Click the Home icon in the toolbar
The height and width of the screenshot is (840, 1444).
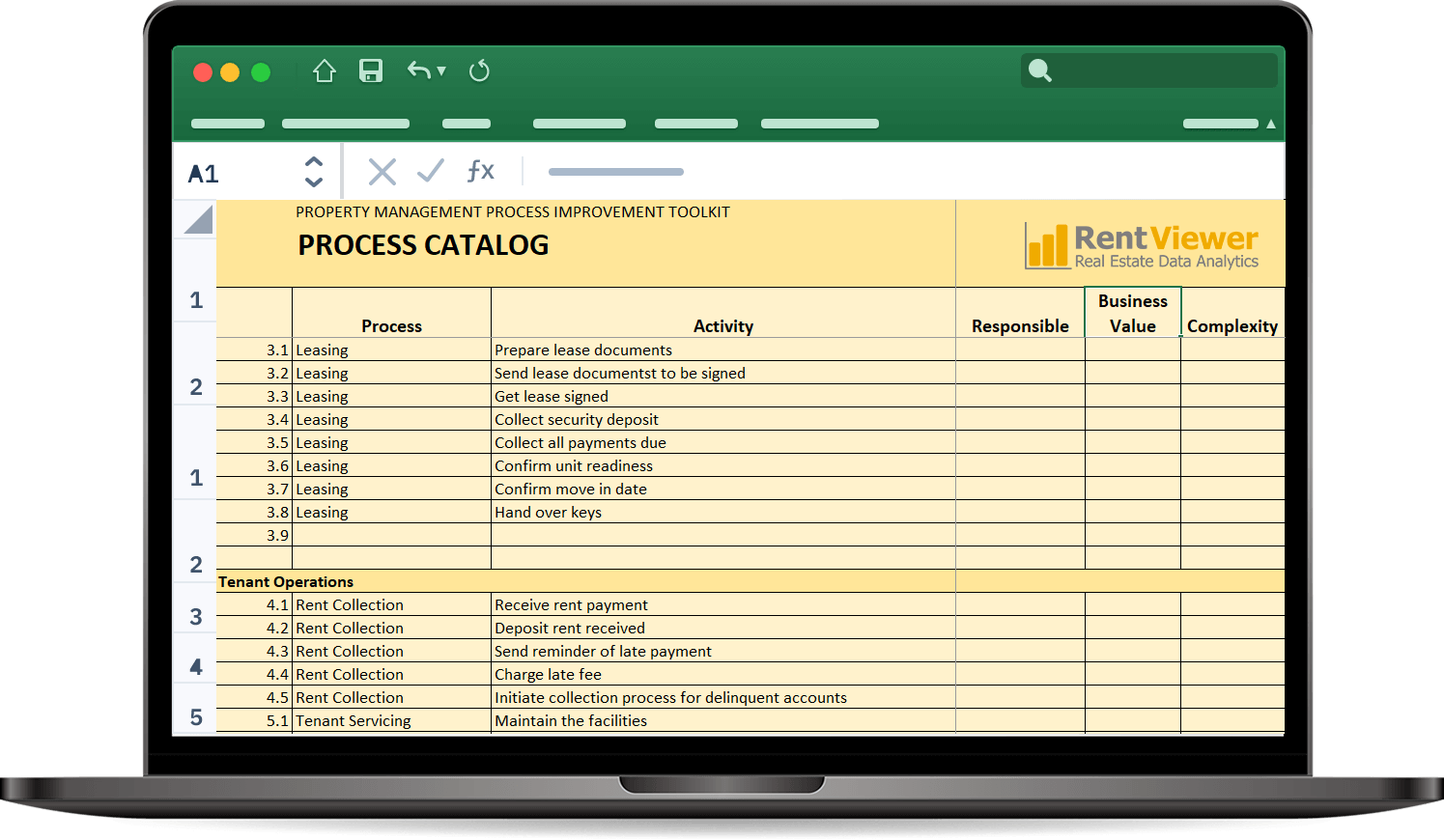click(325, 71)
